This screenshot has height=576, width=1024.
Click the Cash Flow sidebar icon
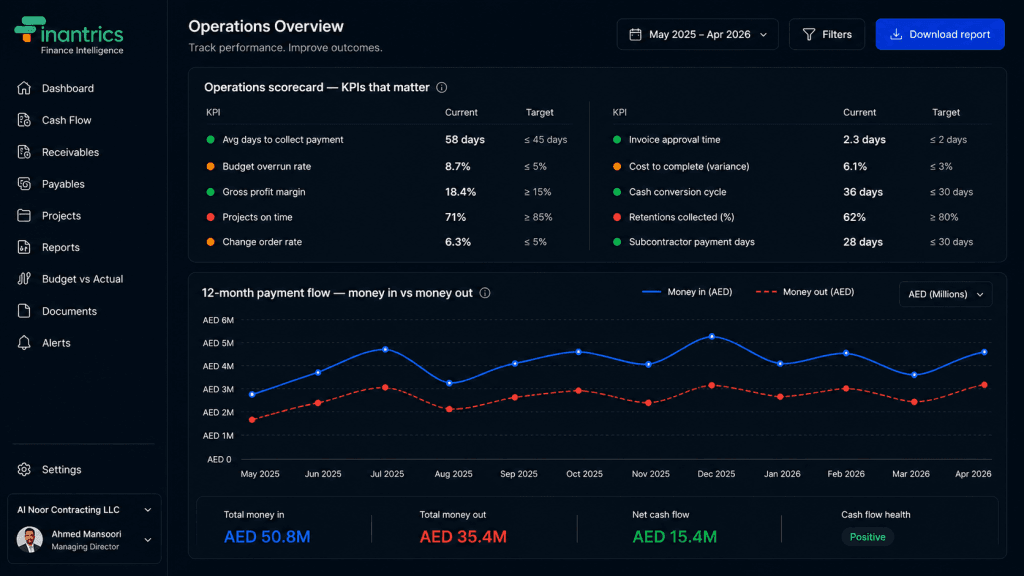[24, 120]
